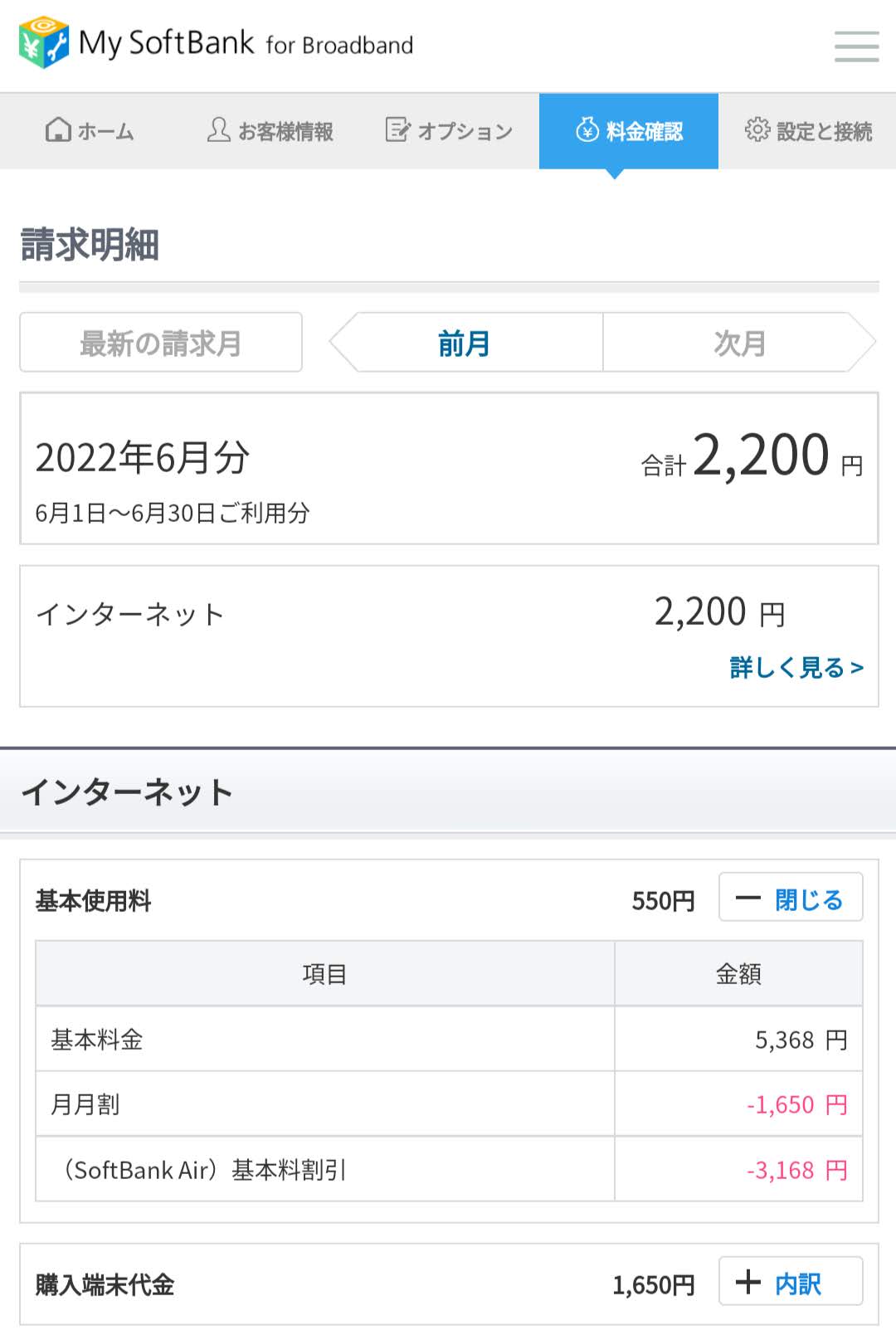Click the minus icon beside 閉じる
The height and width of the screenshot is (1335, 896).
click(747, 899)
